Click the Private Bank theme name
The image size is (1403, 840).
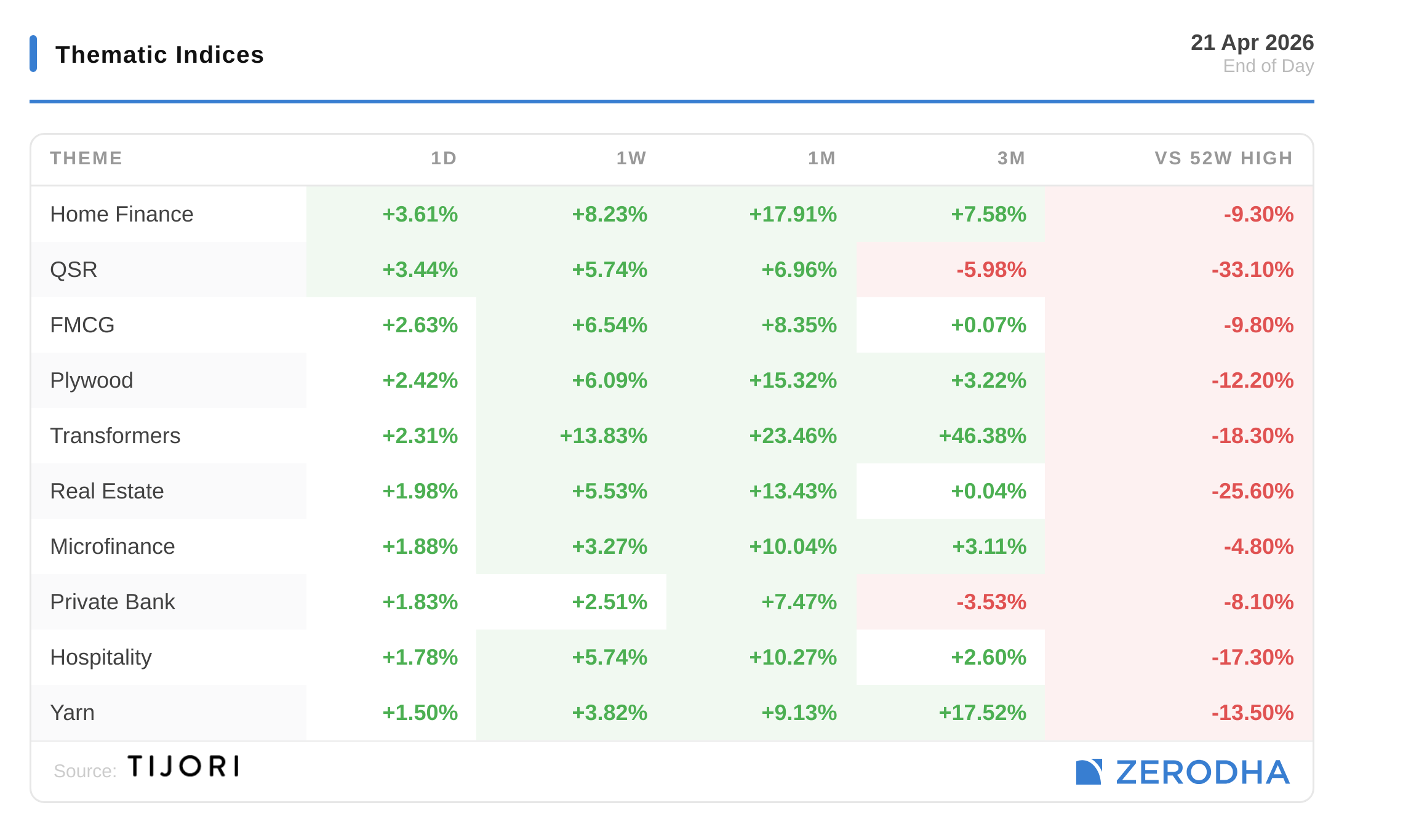(x=113, y=602)
